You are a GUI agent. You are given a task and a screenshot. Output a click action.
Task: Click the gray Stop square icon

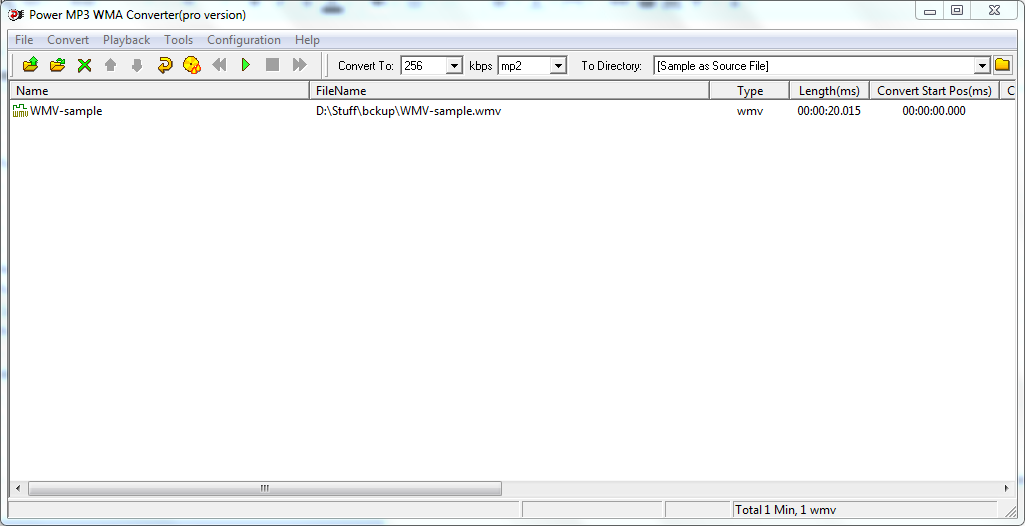[x=273, y=65]
